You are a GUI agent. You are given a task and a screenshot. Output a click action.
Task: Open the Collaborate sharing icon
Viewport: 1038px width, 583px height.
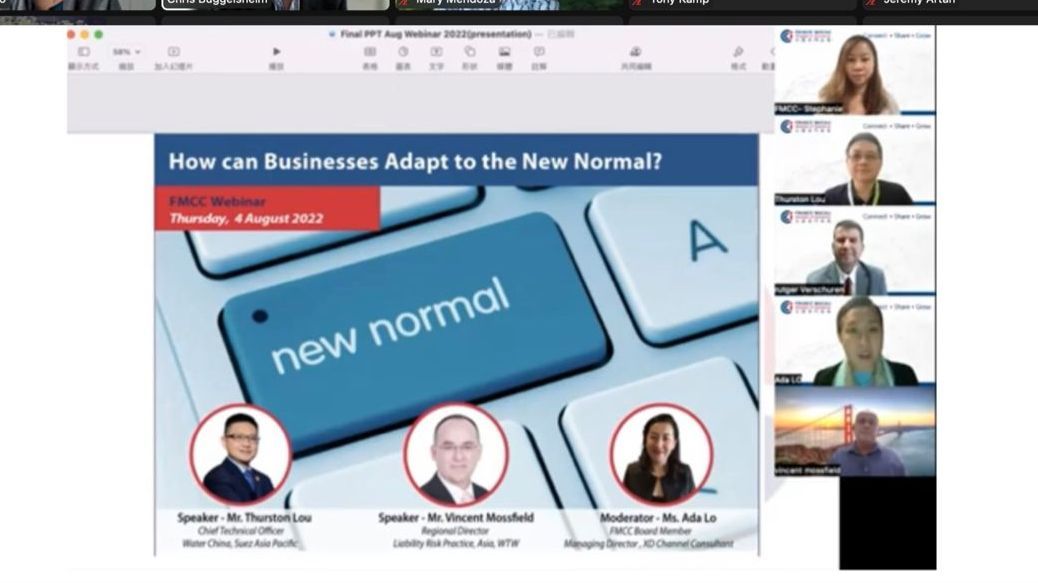(635, 52)
